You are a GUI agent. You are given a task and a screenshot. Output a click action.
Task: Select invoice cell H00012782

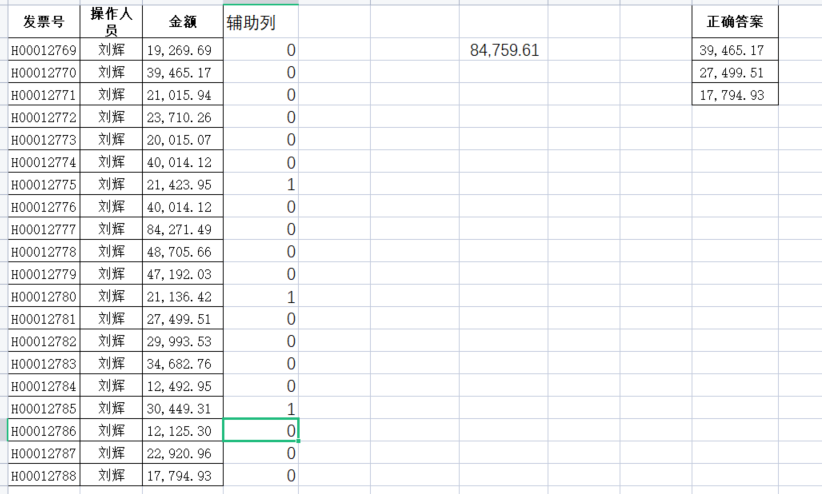coord(44,341)
